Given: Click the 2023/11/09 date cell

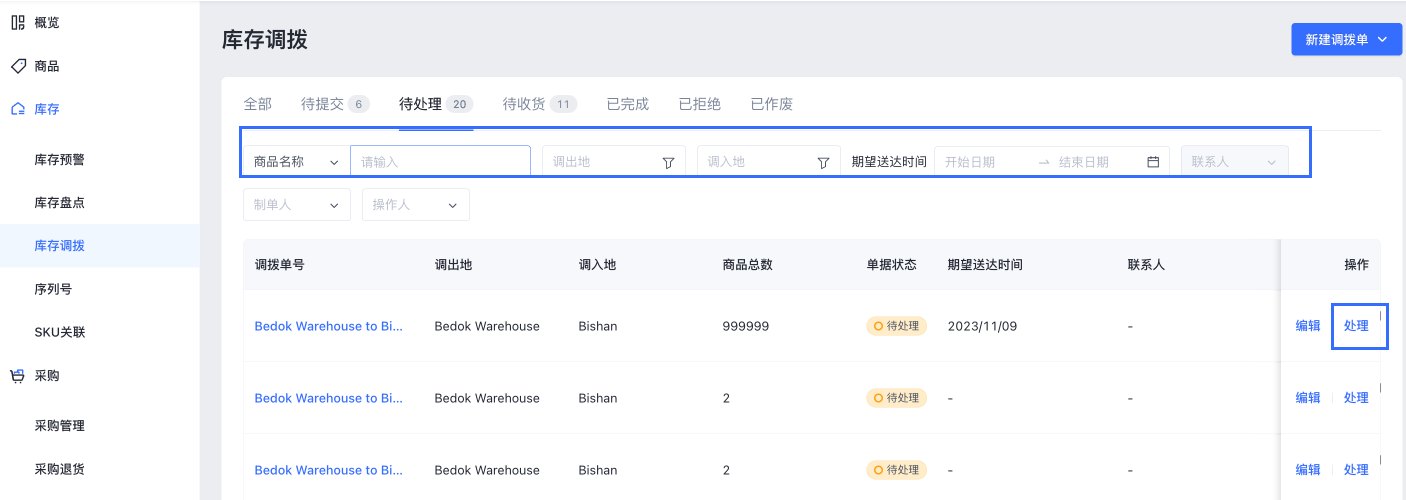Looking at the screenshot, I should click(x=982, y=326).
